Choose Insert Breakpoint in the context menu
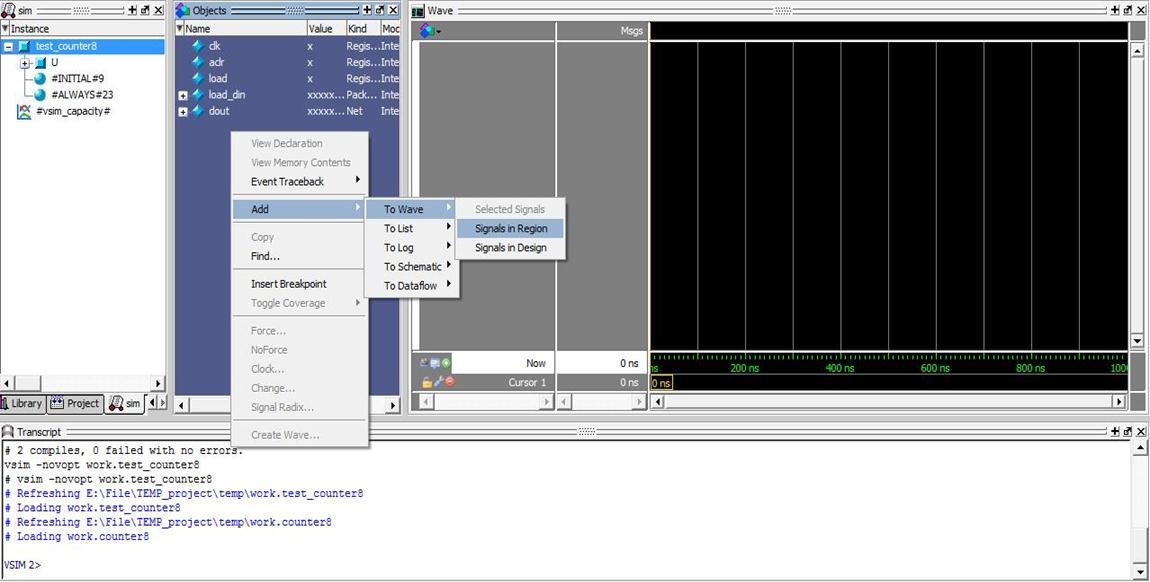Viewport: 1150px width, 582px height. coord(299,284)
